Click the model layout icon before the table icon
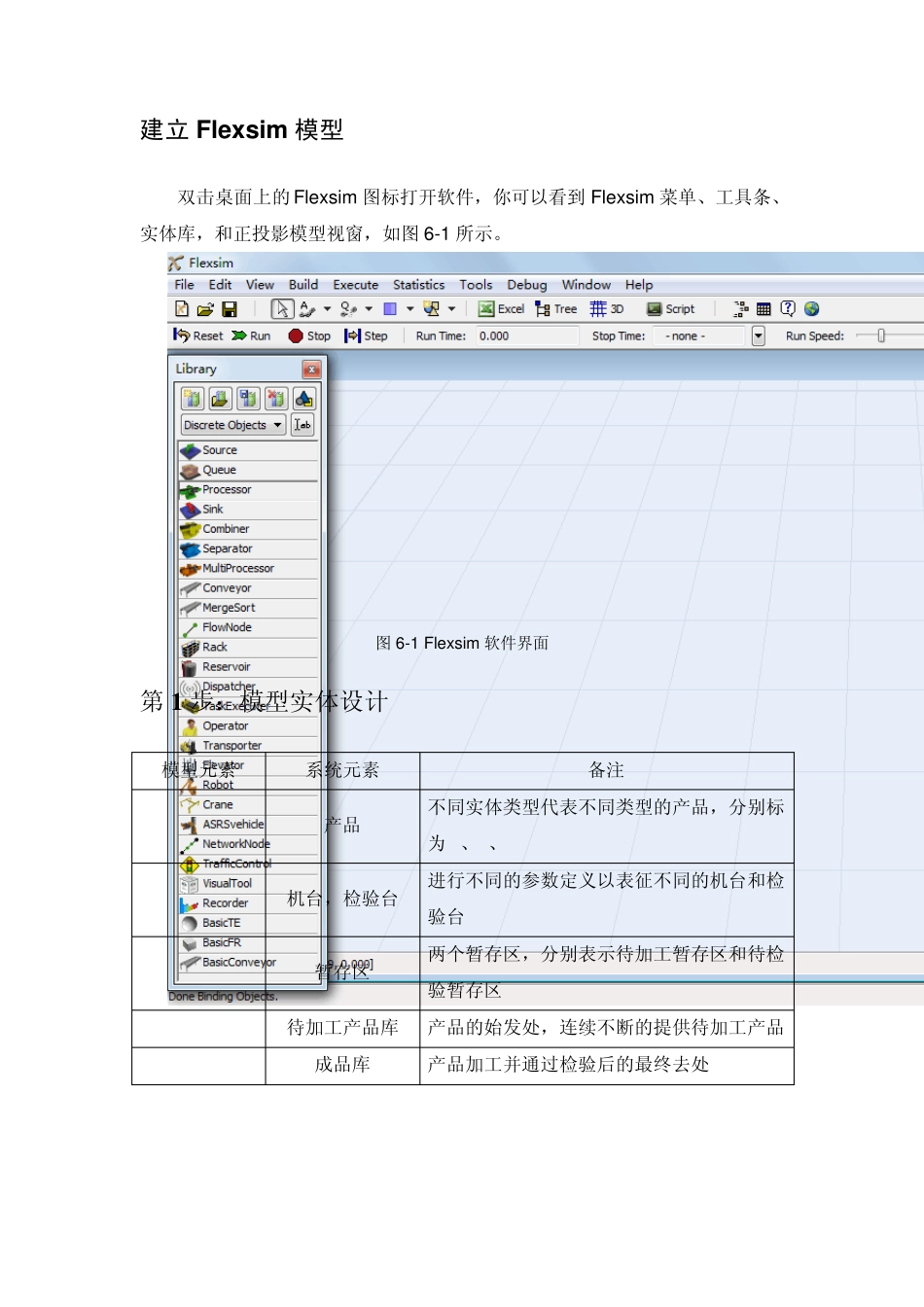The image size is (924, 1307). (x=741, y=309)
